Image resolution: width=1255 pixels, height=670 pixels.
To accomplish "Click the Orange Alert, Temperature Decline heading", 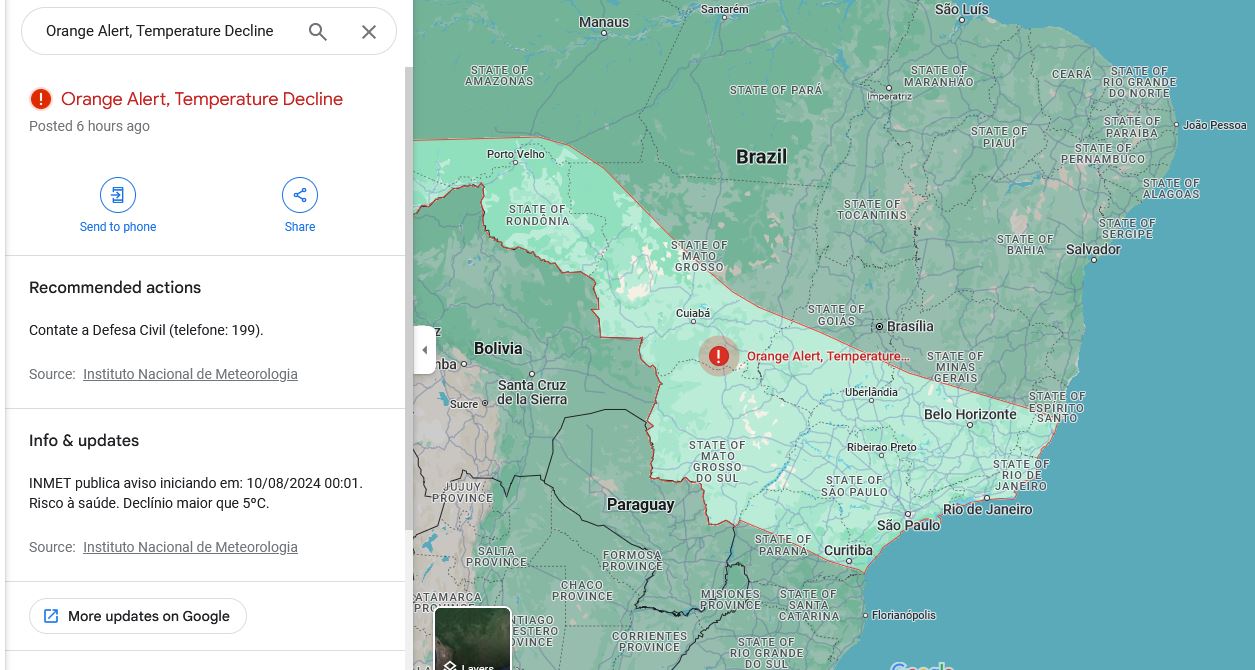I will point(202,99).
